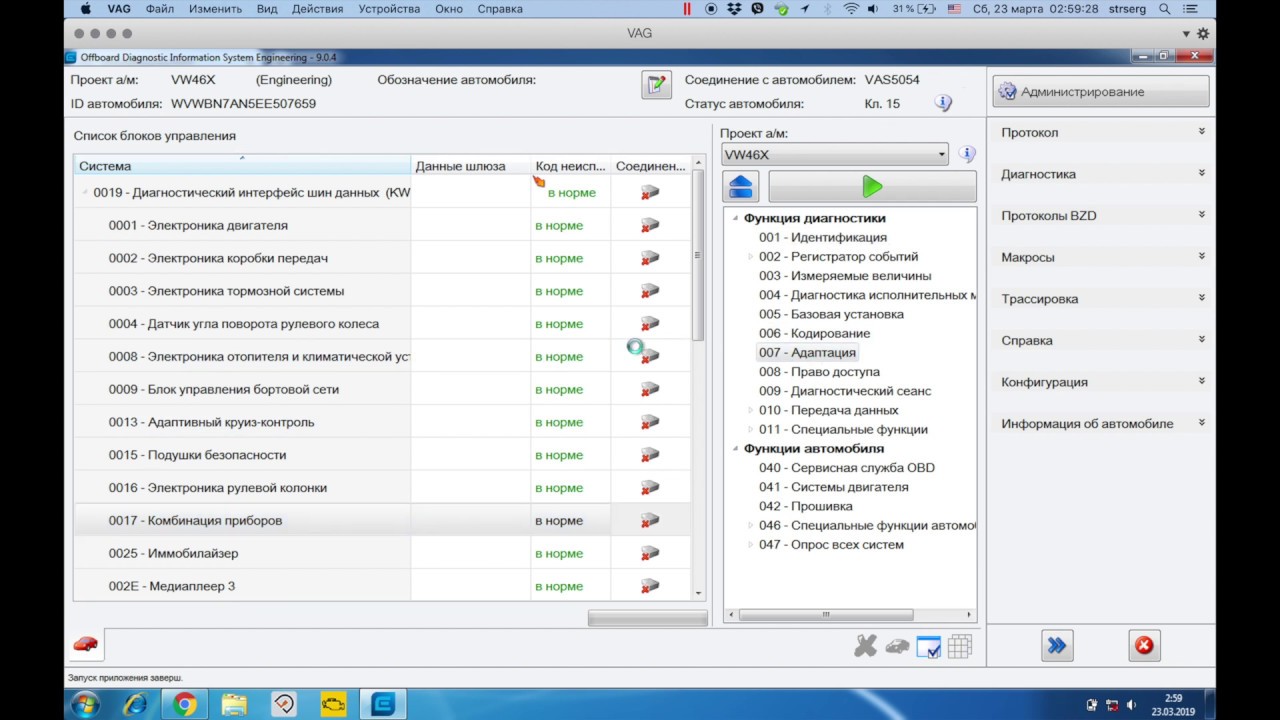This screenshot has height=720, width=1280.
Task: Click the red X exit button
Action: pyautogui.click(x=1144, y=646)
